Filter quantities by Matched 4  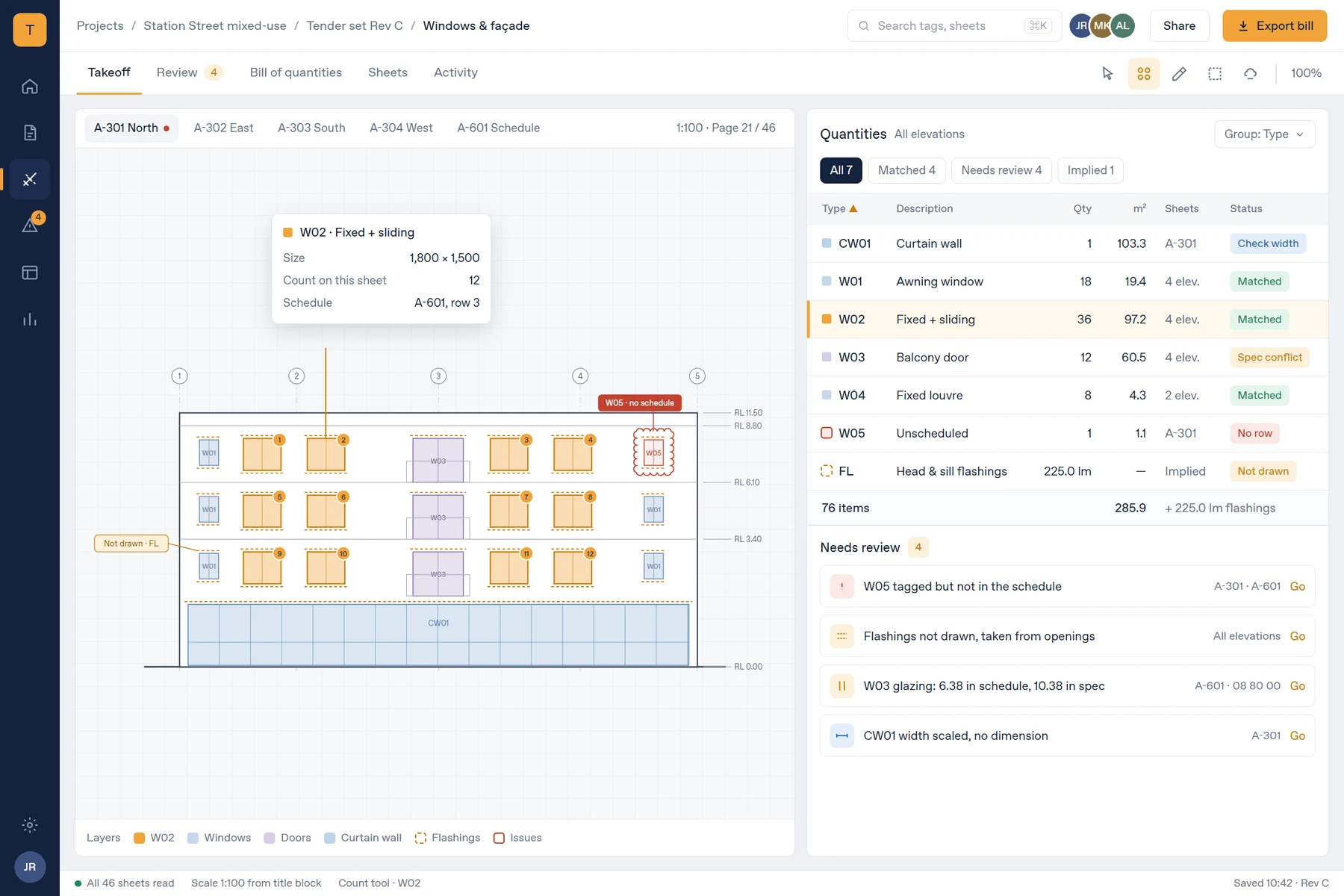click(906, 170)
